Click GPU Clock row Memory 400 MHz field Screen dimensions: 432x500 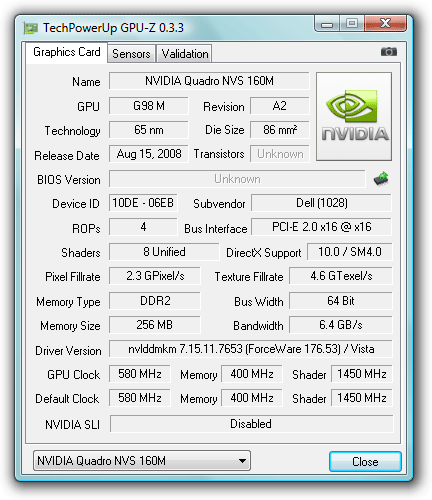coord(252,374)
